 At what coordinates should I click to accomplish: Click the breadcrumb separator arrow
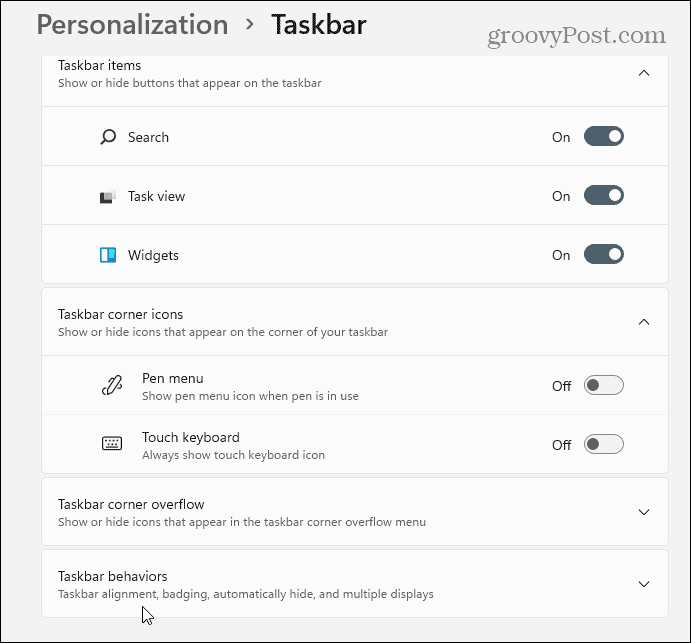(x=250, y=24)
